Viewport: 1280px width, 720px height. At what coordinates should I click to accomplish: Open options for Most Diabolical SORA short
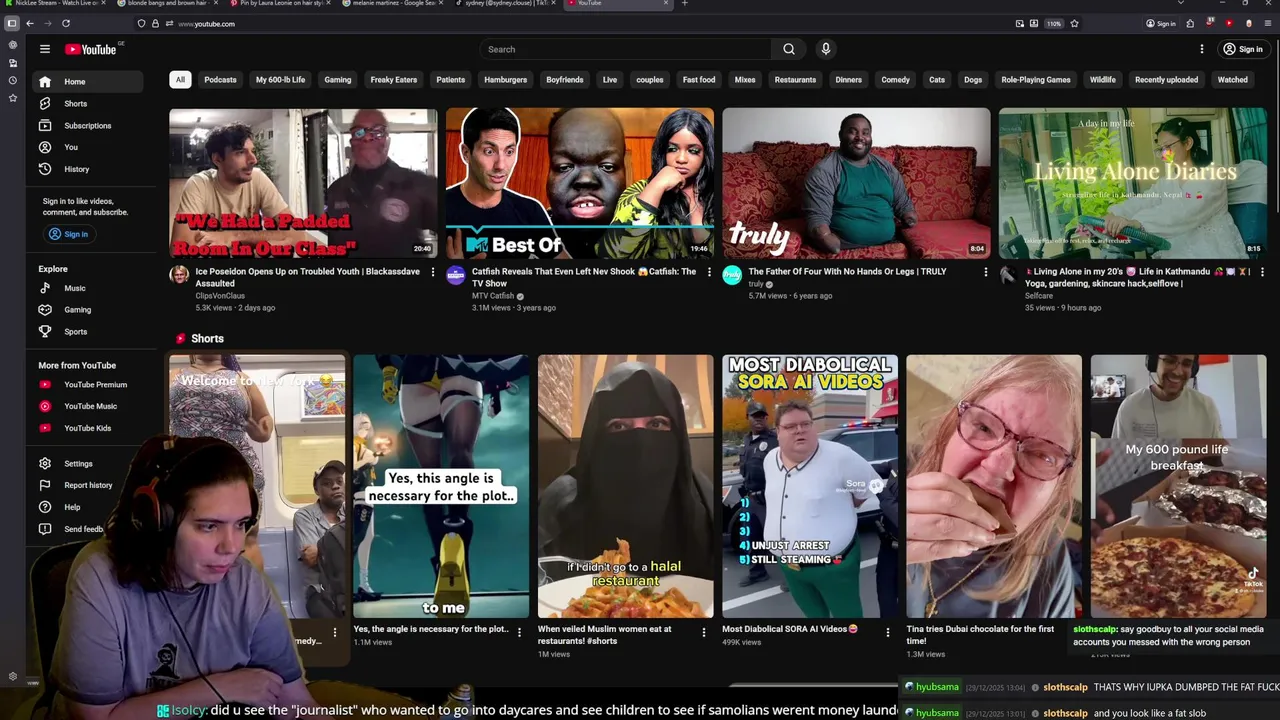(887, 632)
